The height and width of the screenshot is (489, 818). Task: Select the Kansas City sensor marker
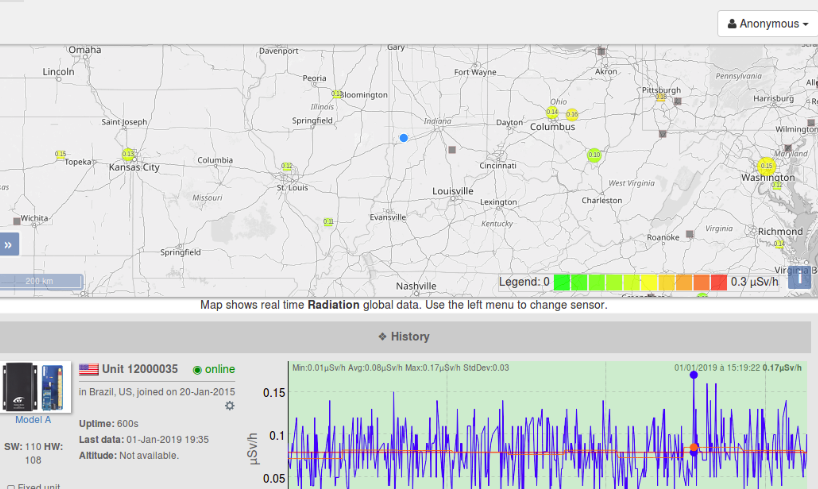click(128, 155)
